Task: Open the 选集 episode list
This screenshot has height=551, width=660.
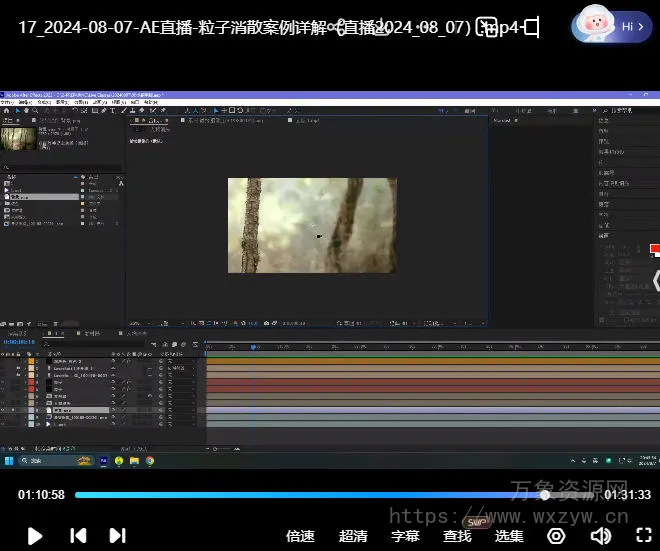Action: click(509, 536)
